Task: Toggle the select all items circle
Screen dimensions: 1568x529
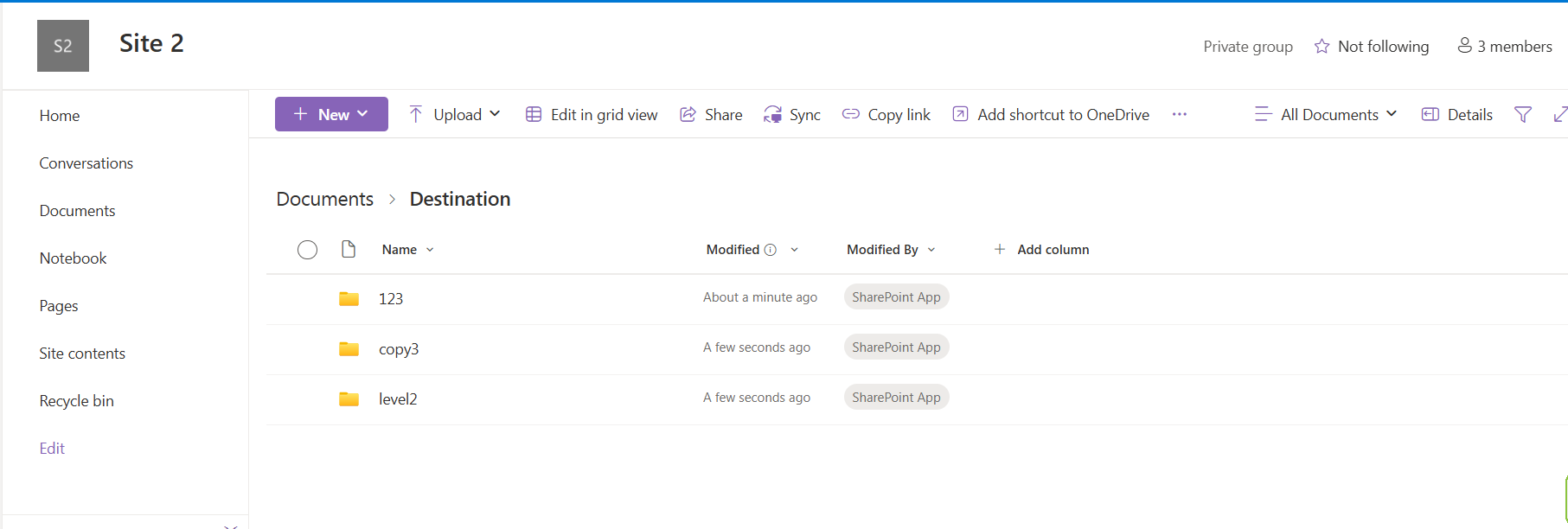Action: [x=307, y=250]
